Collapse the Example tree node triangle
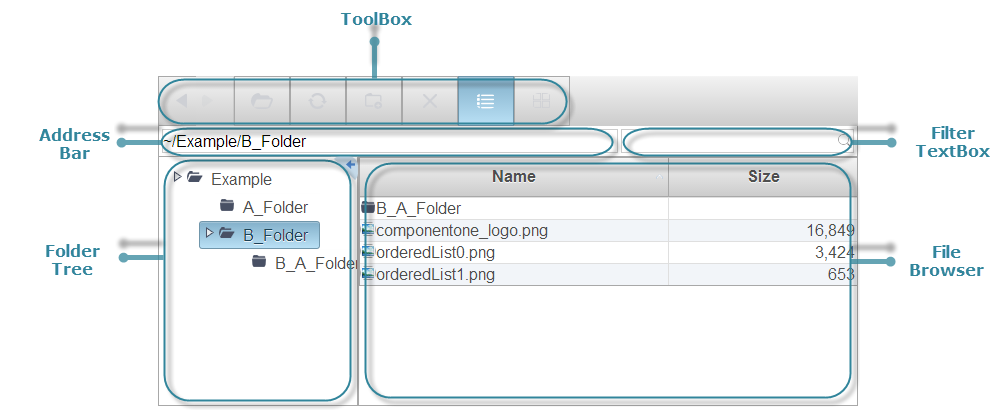 178,177
